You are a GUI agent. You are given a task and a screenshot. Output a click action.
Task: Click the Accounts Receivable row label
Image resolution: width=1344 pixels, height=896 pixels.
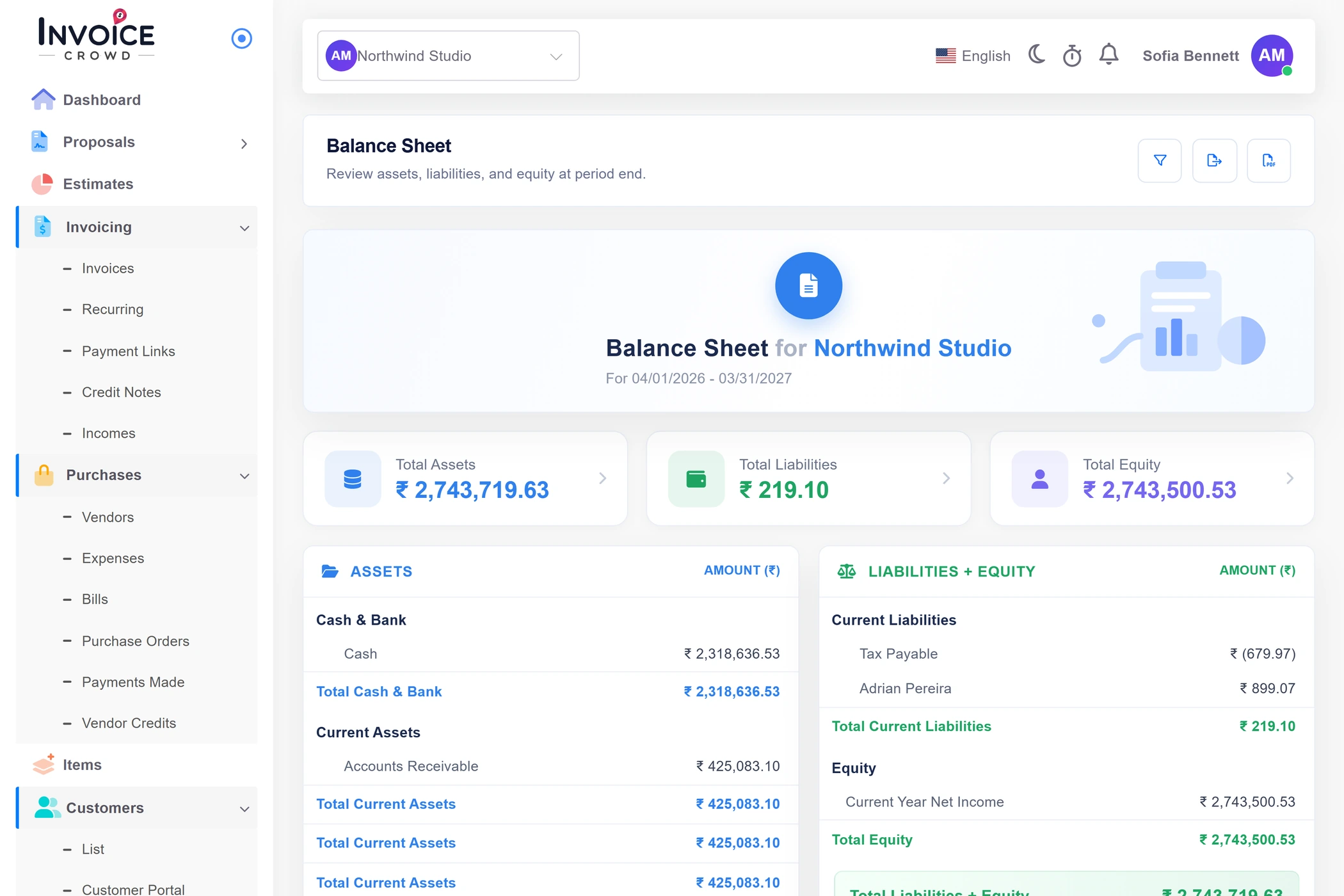click(x=411, y=766)
